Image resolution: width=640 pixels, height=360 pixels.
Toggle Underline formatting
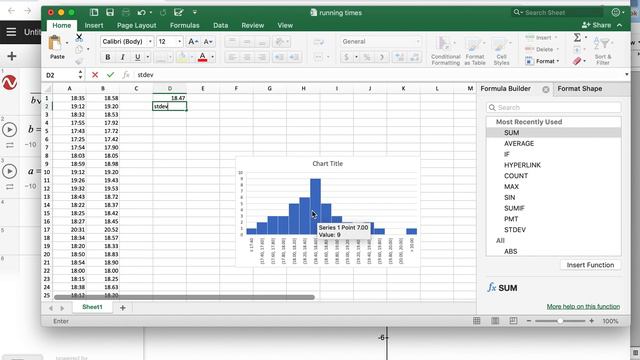pos(138,57)
